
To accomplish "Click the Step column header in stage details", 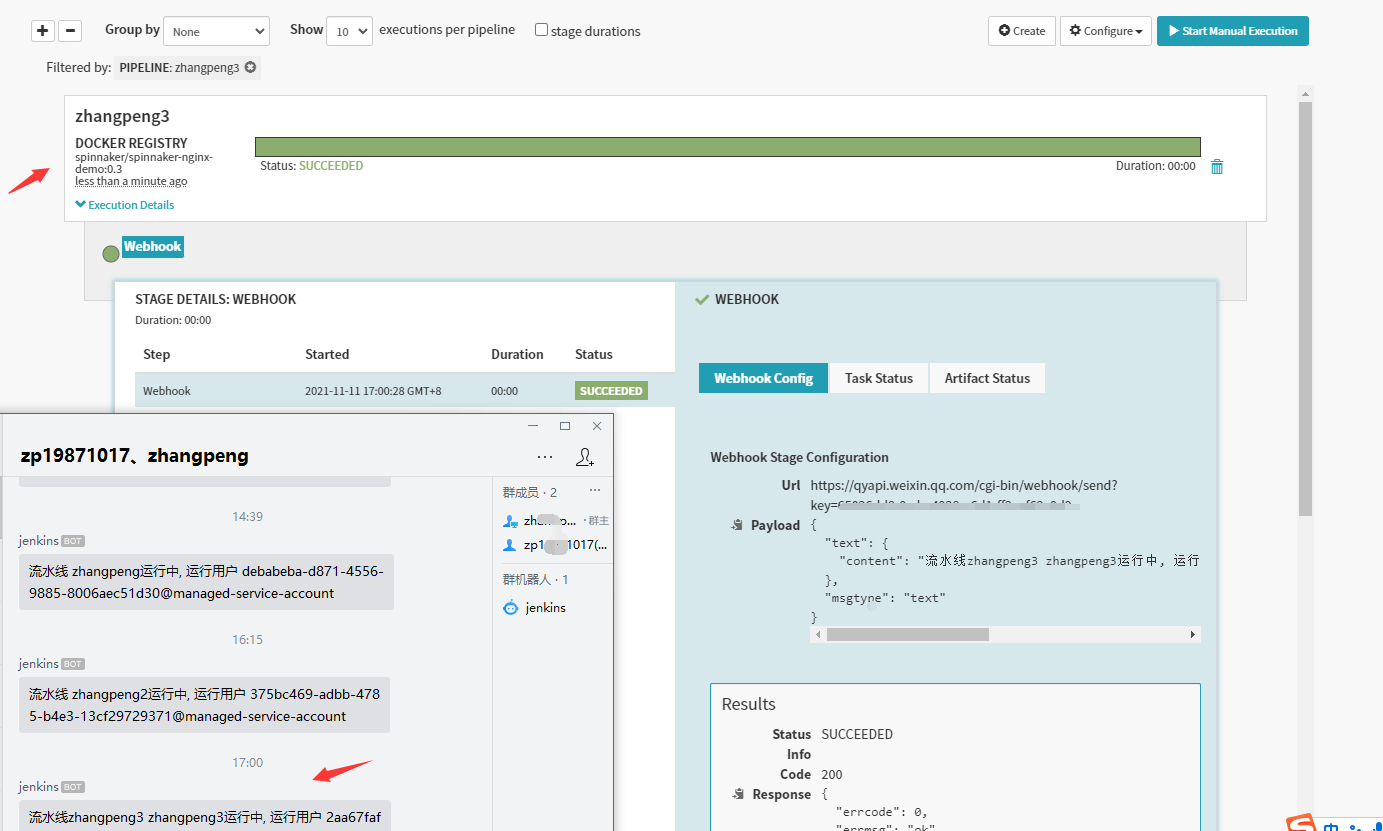I will point(157,354).
